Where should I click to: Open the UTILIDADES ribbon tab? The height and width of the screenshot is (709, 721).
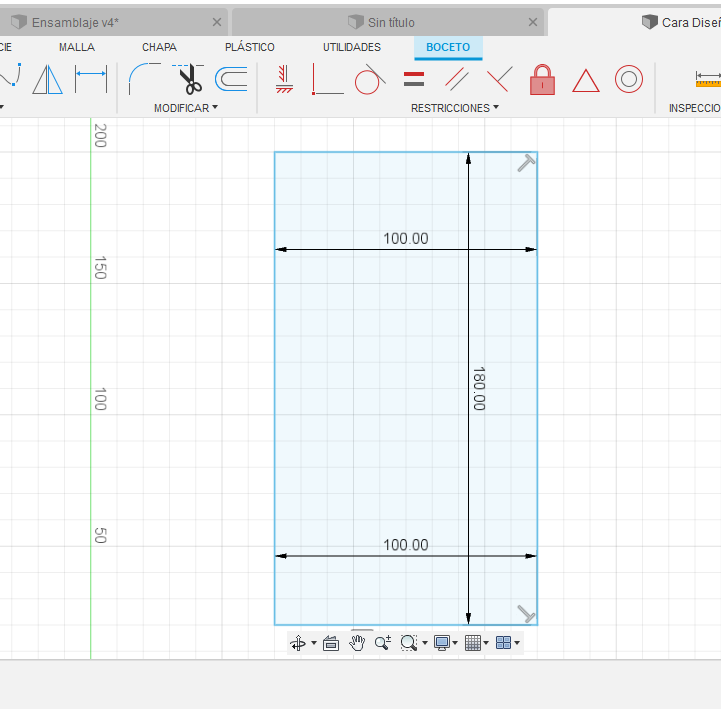point(351,47)
